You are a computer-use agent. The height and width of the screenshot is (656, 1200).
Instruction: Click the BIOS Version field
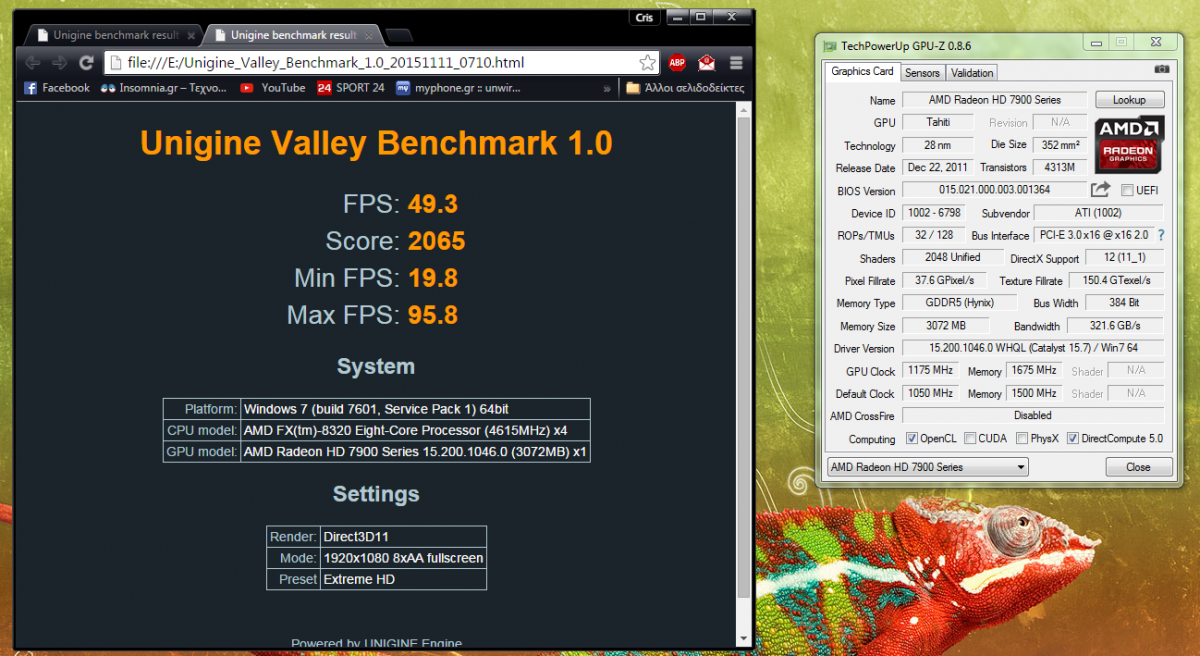pos(995,190)
